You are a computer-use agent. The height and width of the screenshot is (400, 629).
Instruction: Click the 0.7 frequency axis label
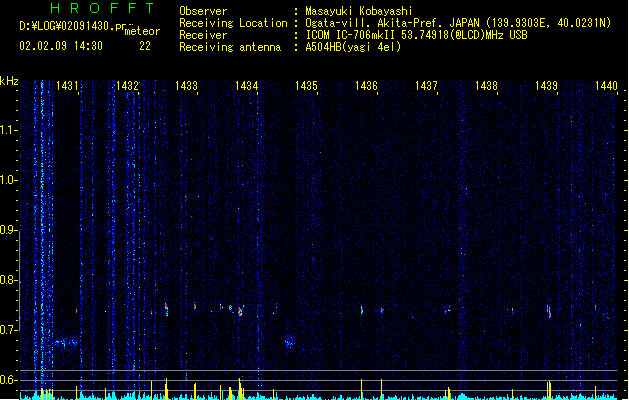(x=8, y=330)
